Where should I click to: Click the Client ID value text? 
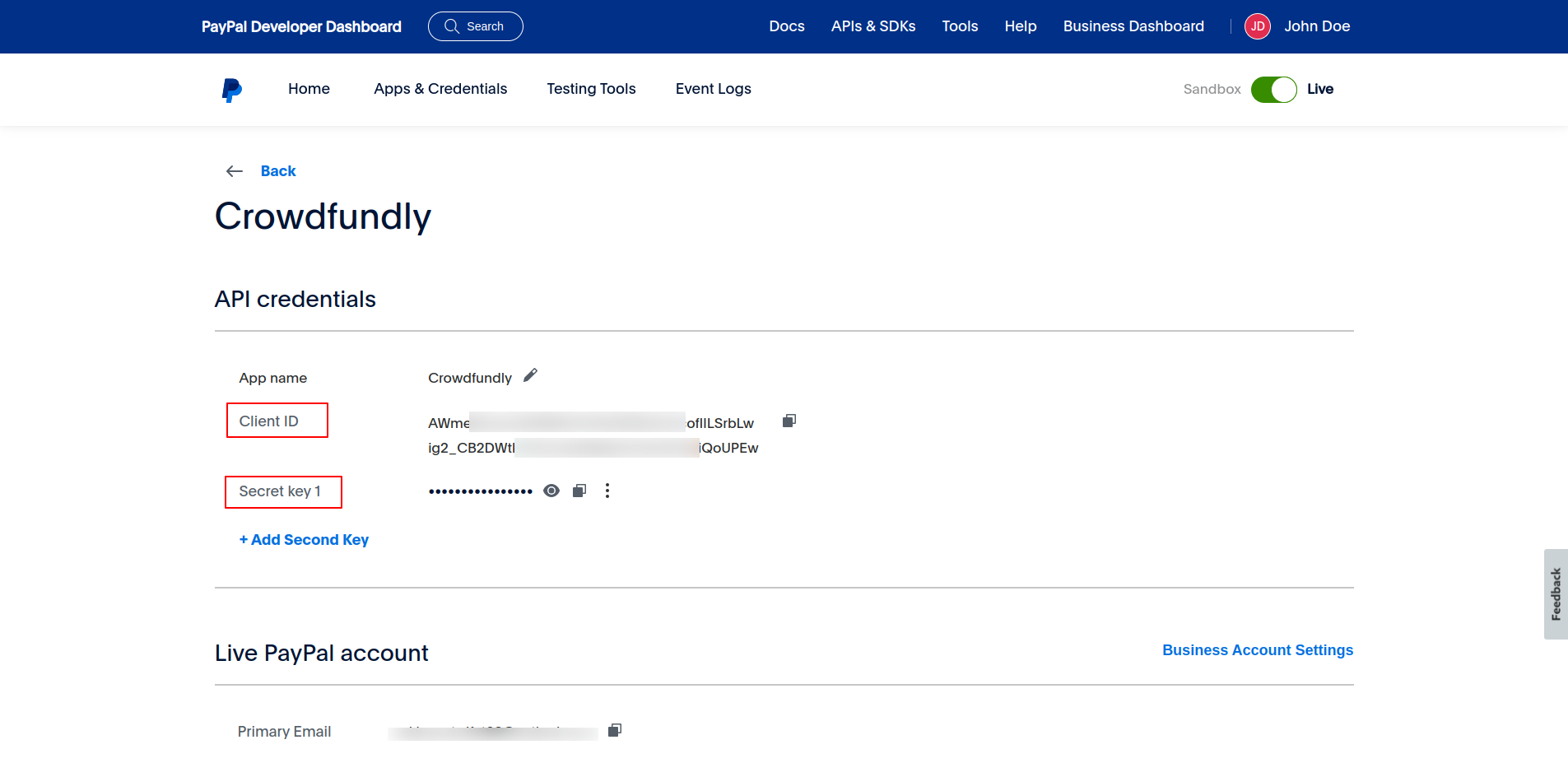593,435
